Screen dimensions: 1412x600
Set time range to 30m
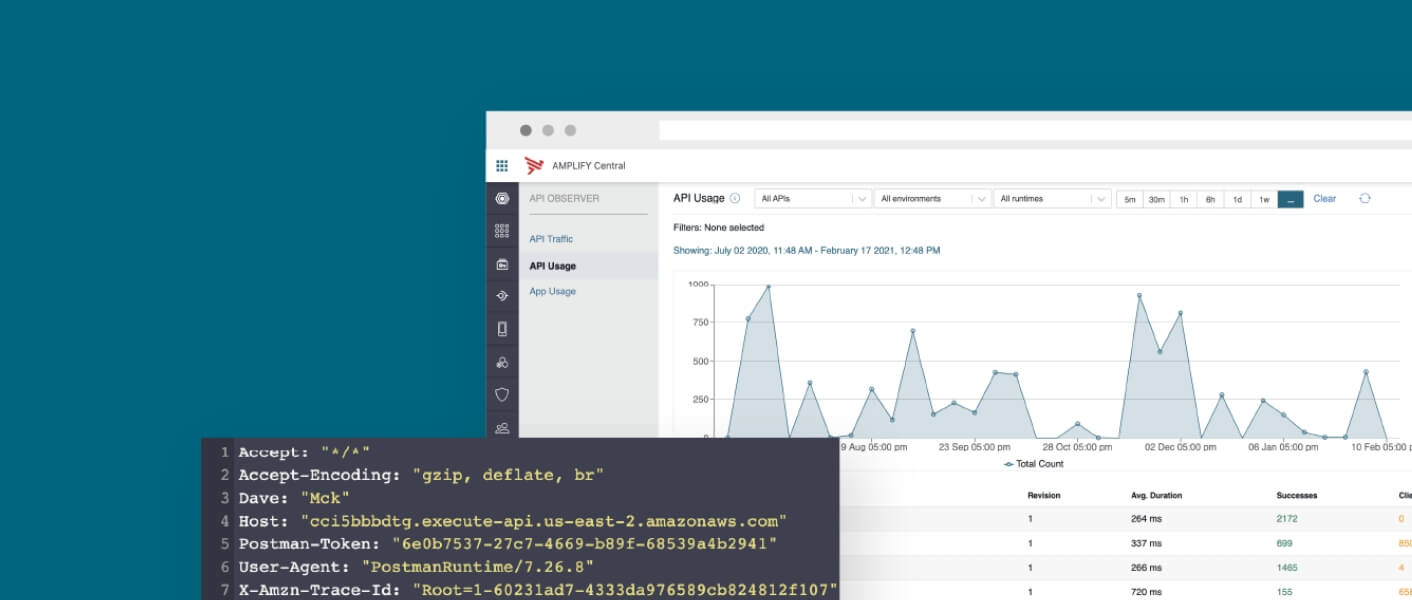click(x=1157, y=199)
